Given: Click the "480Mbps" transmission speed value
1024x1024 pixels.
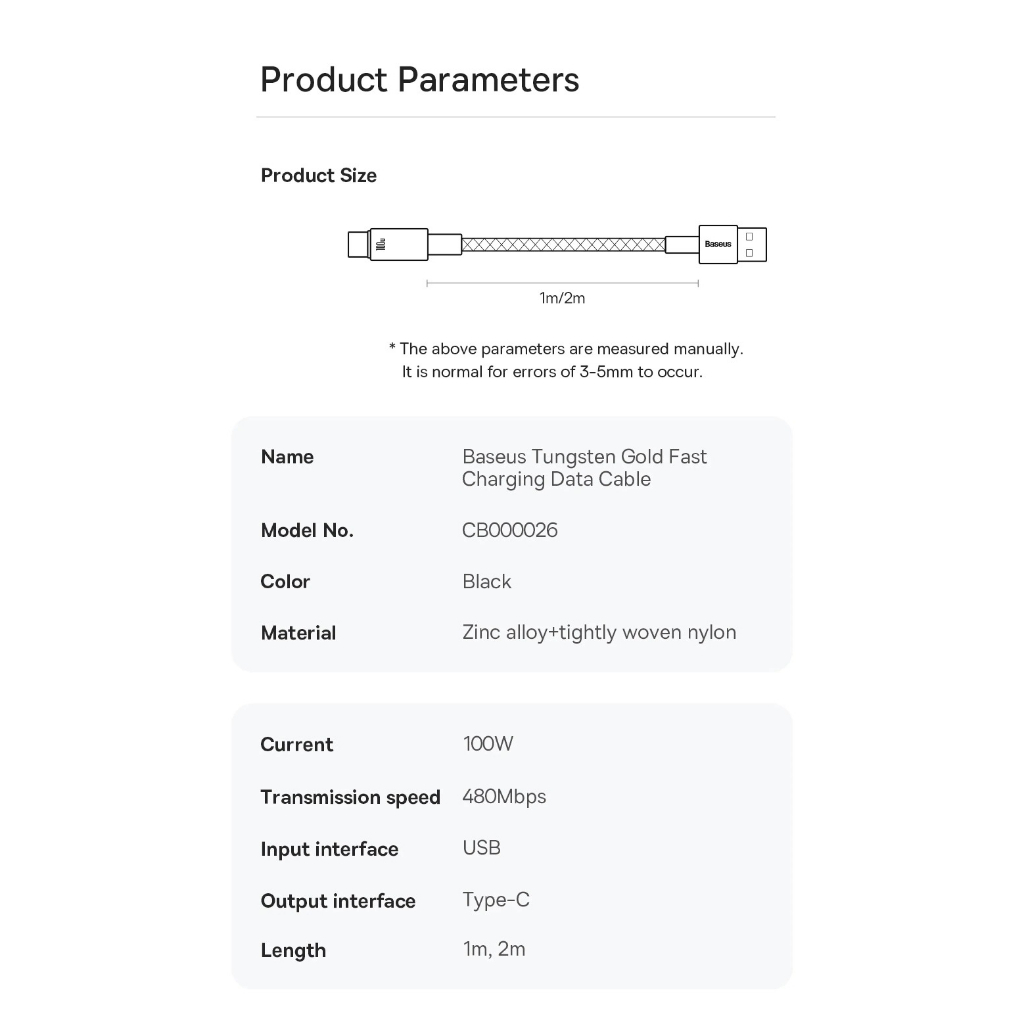Looking at the screenshot, I should (504, 797).
